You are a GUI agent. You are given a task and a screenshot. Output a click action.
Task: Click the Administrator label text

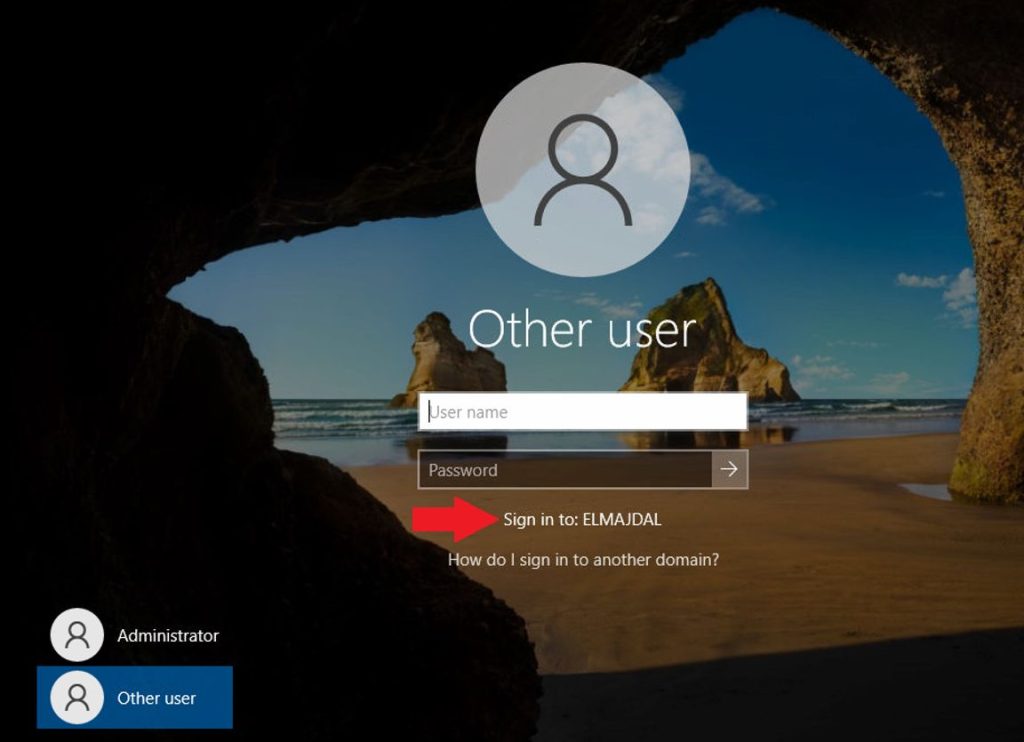tap(170, 634)
